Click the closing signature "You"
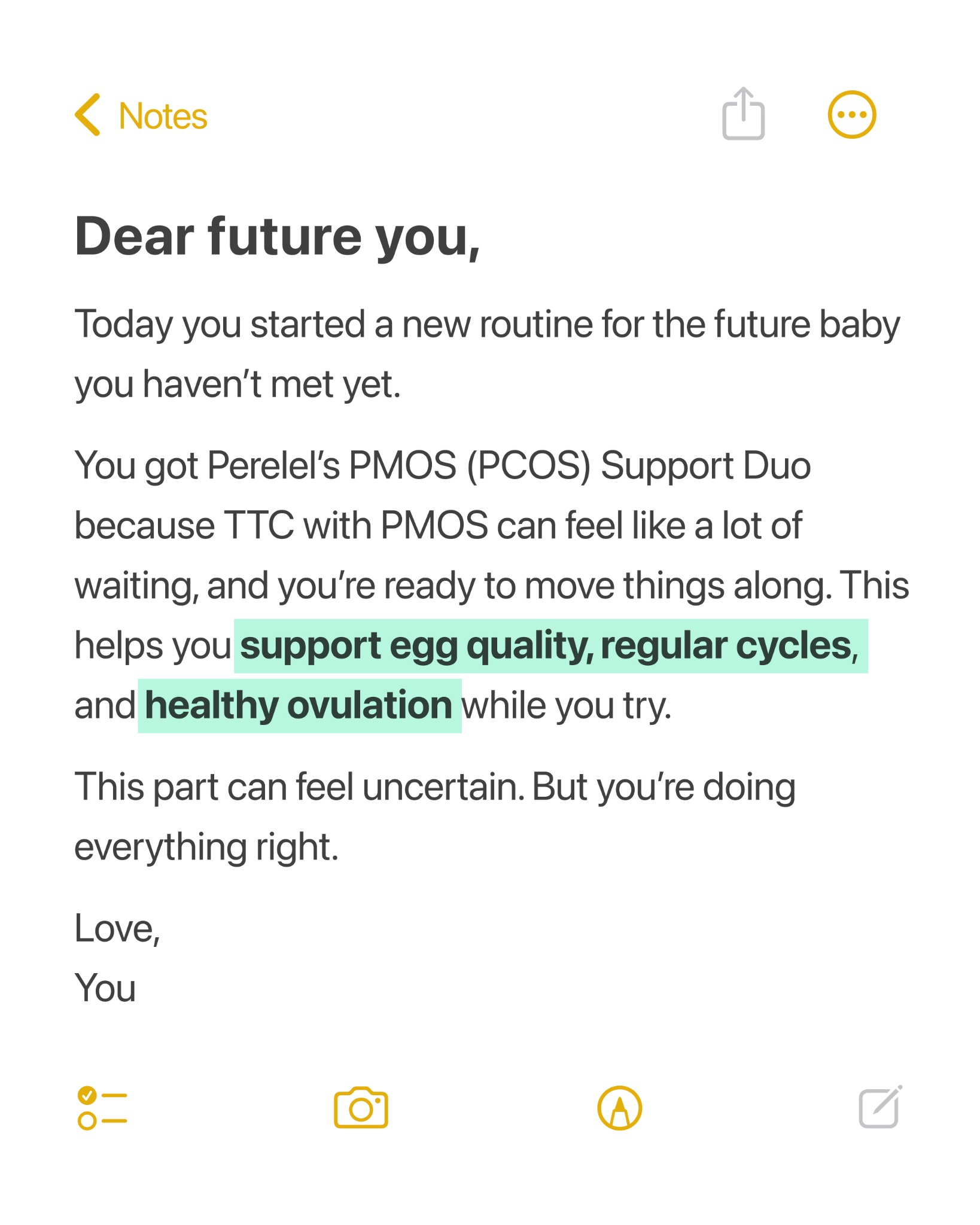The height and width of the screenshot is (1225, 980). click(x=105, y=988)
